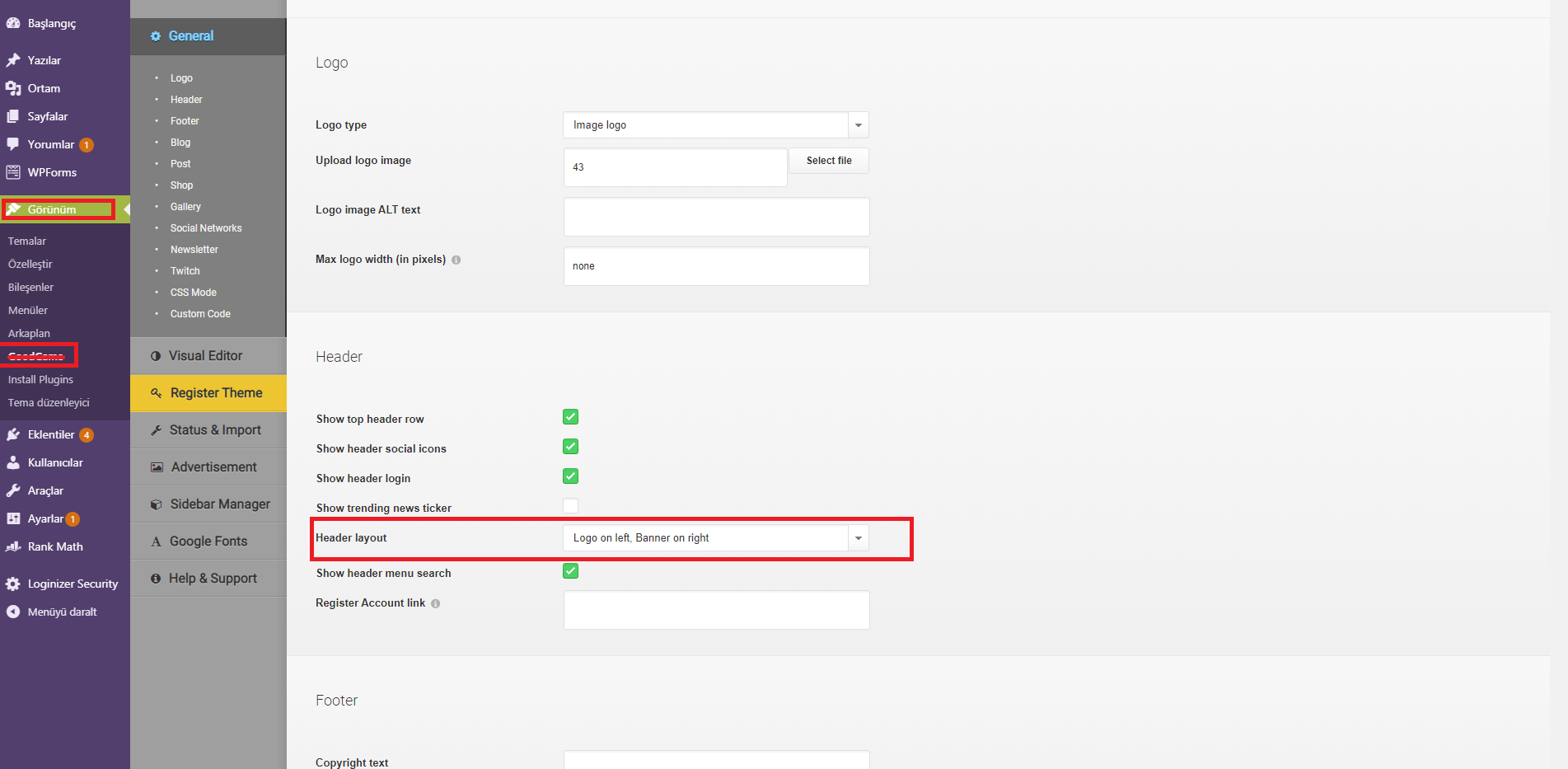Jump to the Footer subsection link
The height and width of the screenshot is (769, 1568).
(185, 121)
